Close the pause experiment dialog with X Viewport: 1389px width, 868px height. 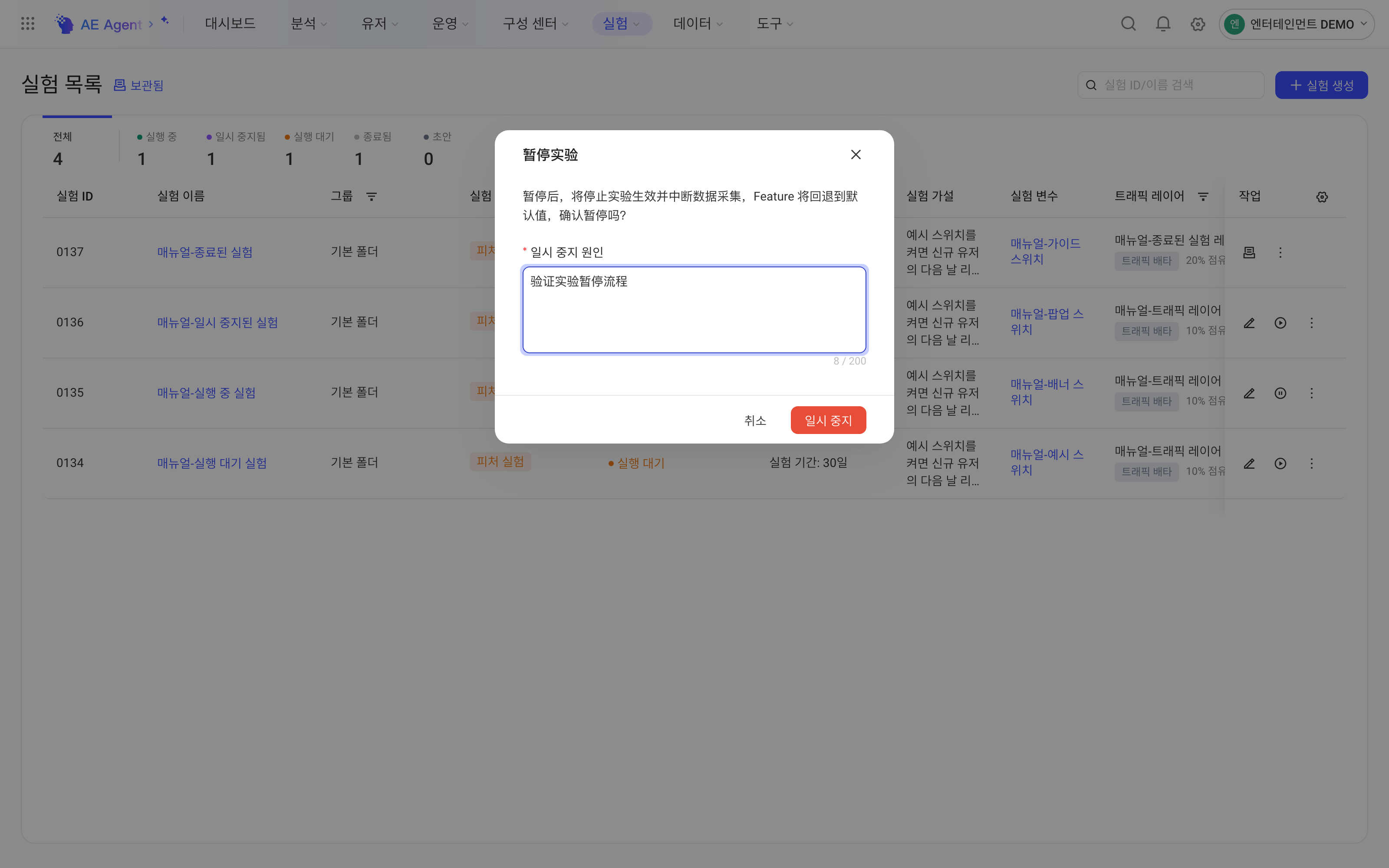[x=856, y=155]
